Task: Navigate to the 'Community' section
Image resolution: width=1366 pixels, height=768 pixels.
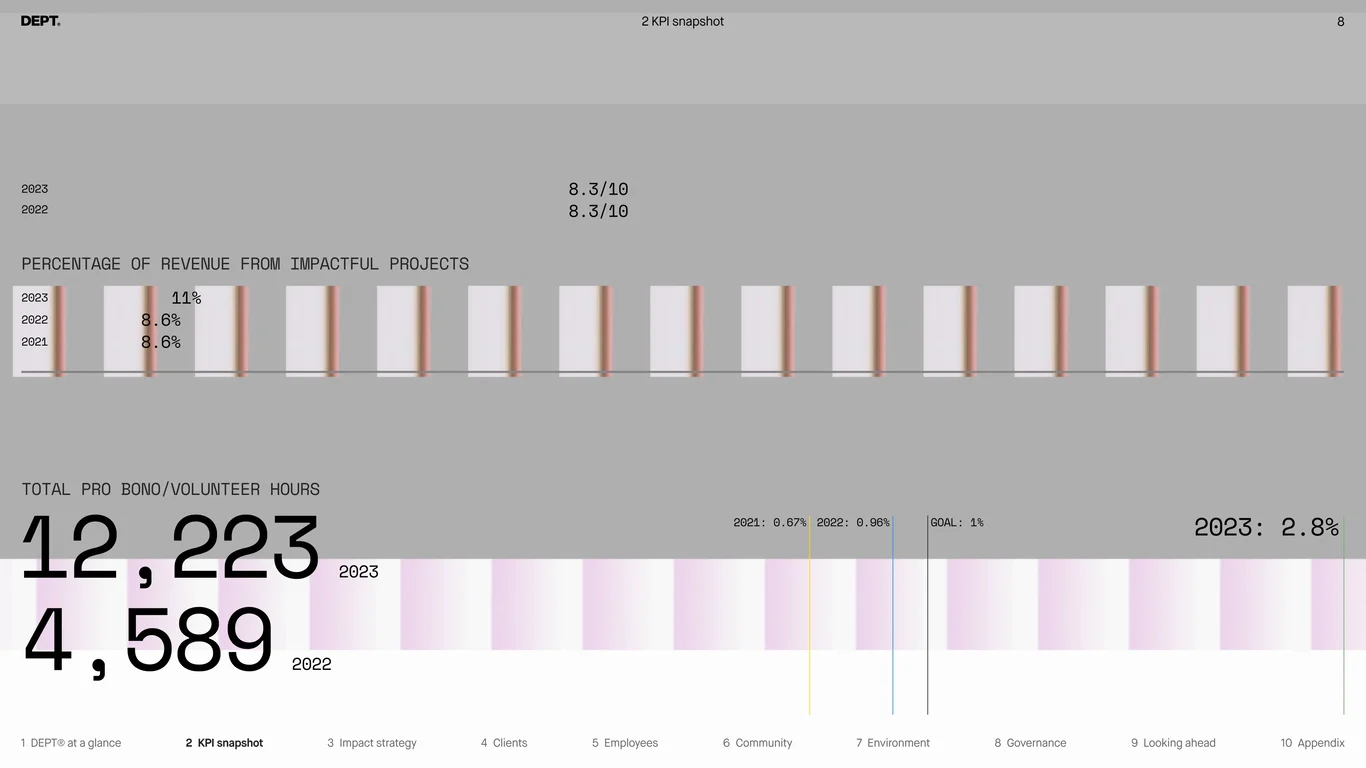Action: 757,743
